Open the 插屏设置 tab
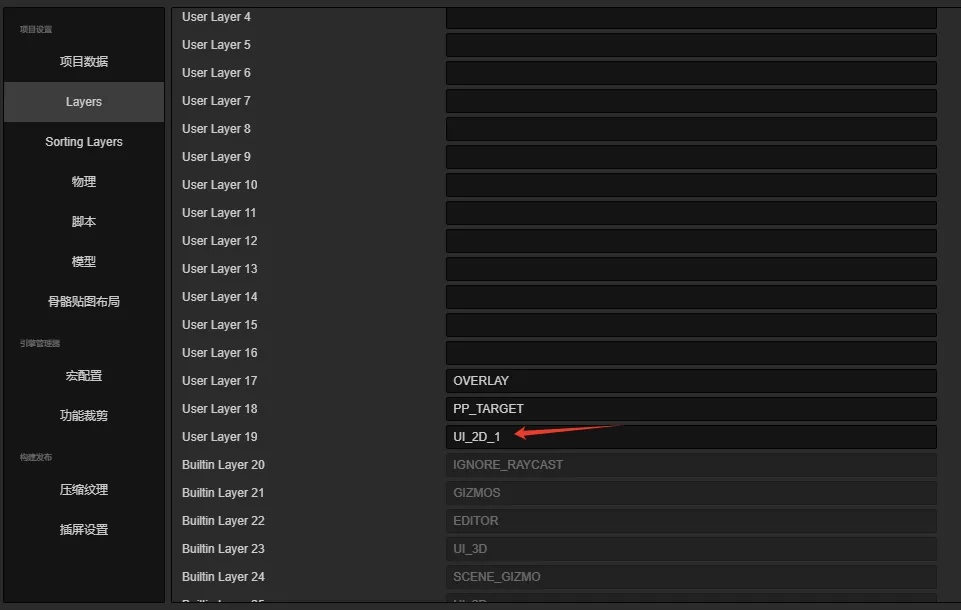The image size is (961, 610). (84, 529)
